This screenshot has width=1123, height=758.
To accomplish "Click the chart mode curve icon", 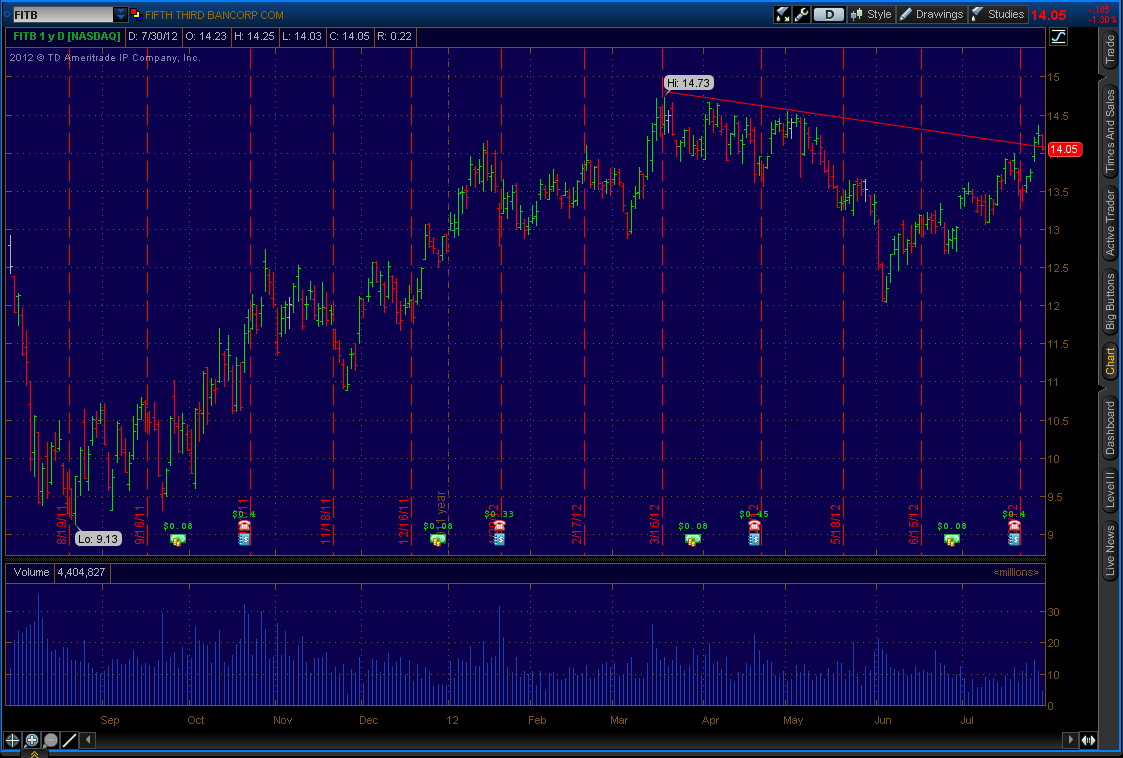I will [x=1058, y=37].
